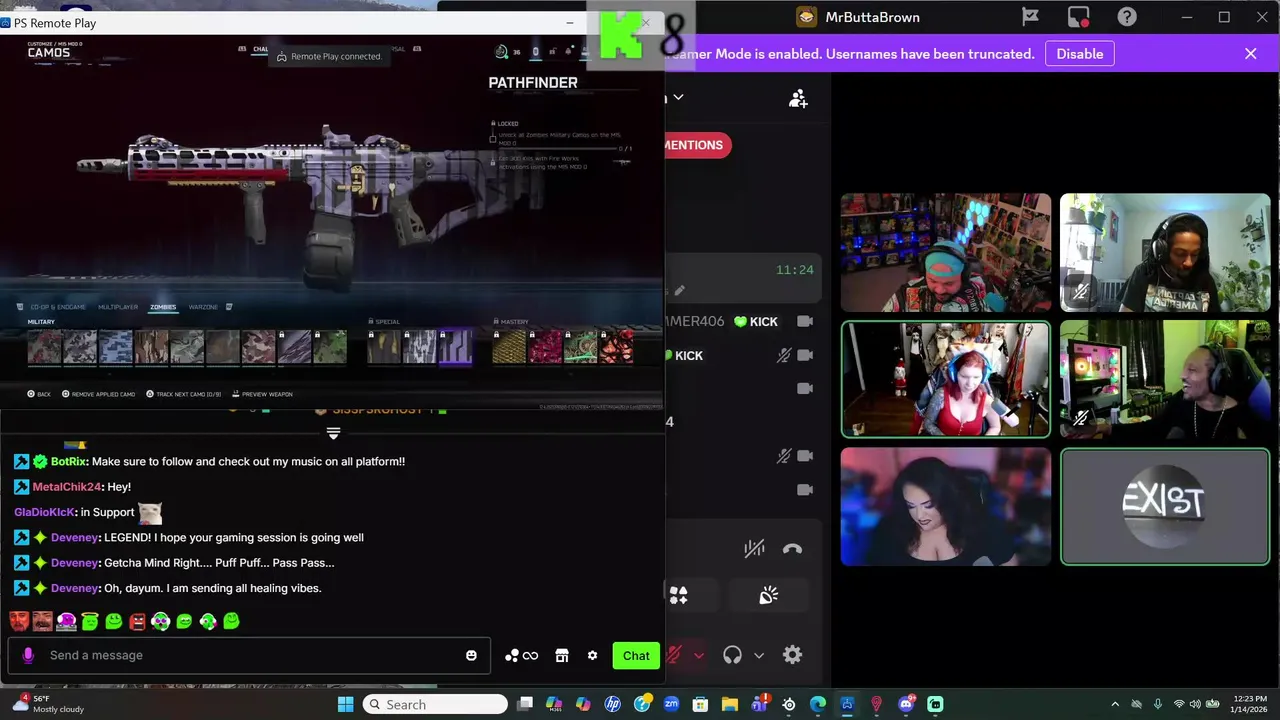
Task: Select the highlighted purple Pathfinder camo
Action: coord(455,347)
